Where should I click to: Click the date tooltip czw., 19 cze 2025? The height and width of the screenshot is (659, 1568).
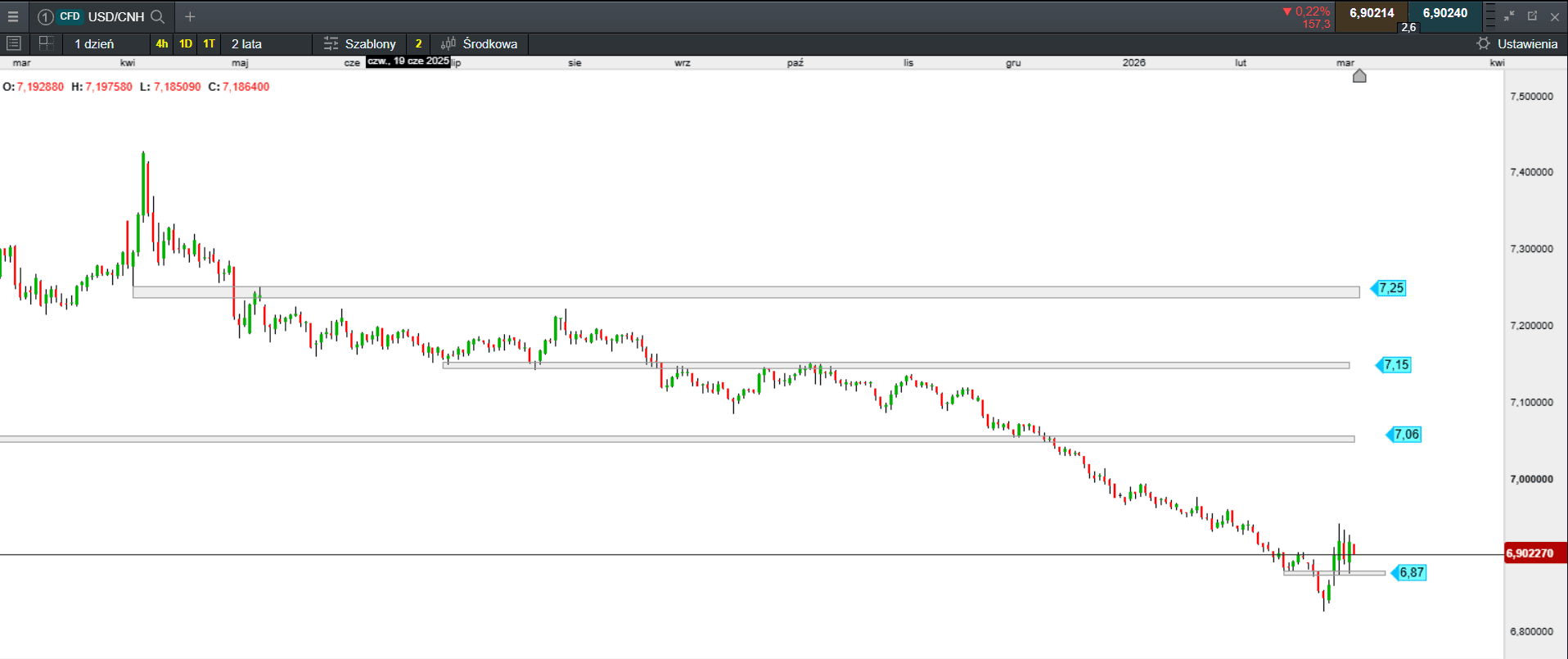[x=408, y=61]
